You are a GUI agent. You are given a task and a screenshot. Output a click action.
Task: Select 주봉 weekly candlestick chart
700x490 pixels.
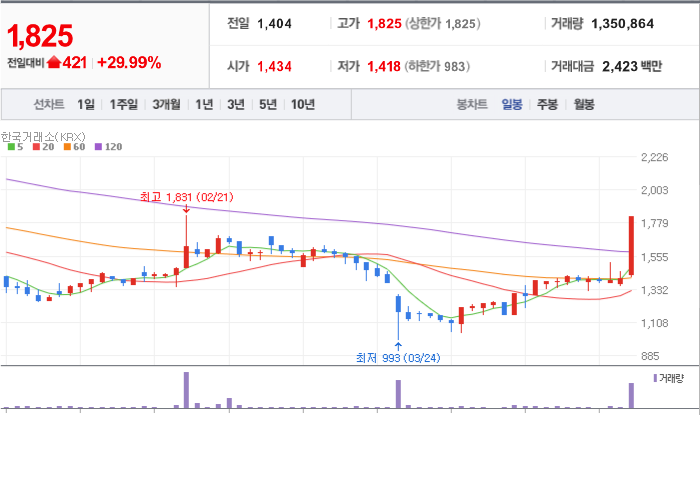pos(547,104)
